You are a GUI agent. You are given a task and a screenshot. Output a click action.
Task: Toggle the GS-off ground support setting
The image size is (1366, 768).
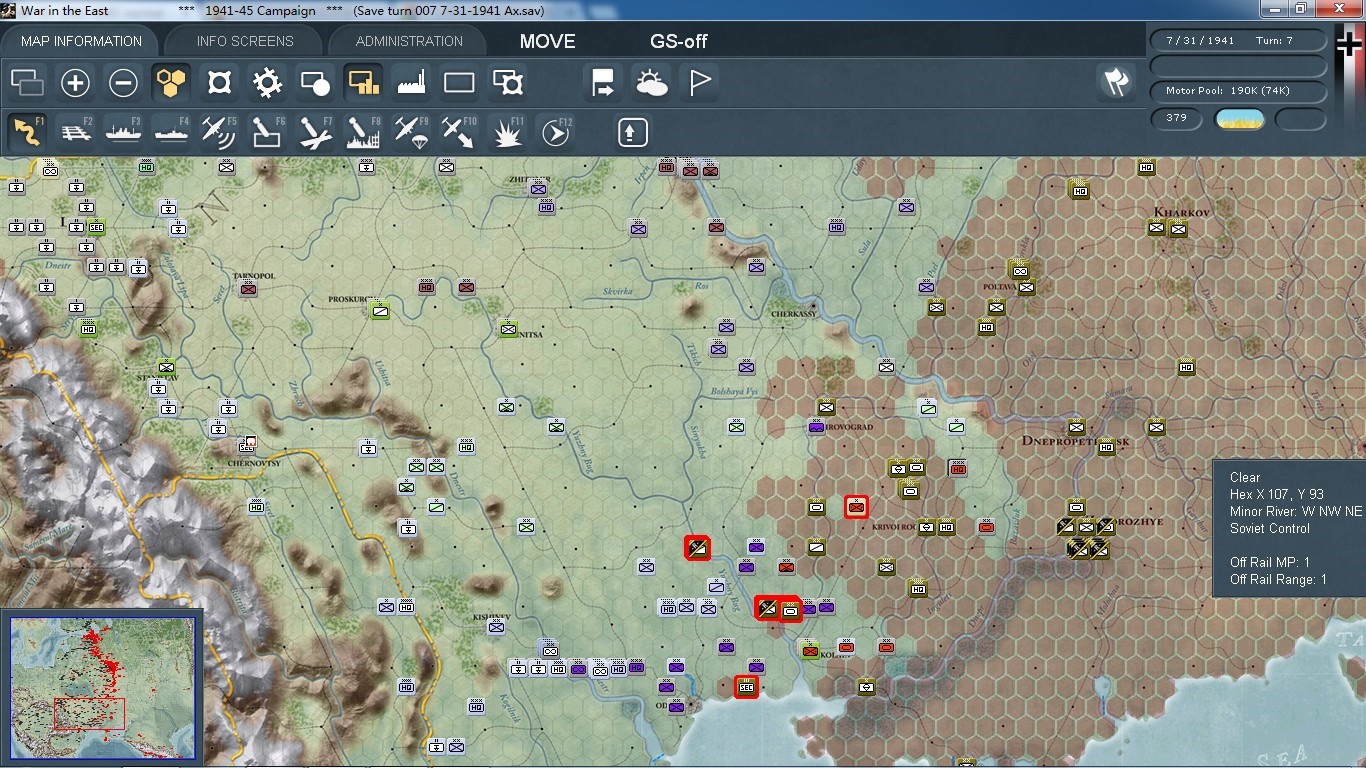tap(679, 41)
